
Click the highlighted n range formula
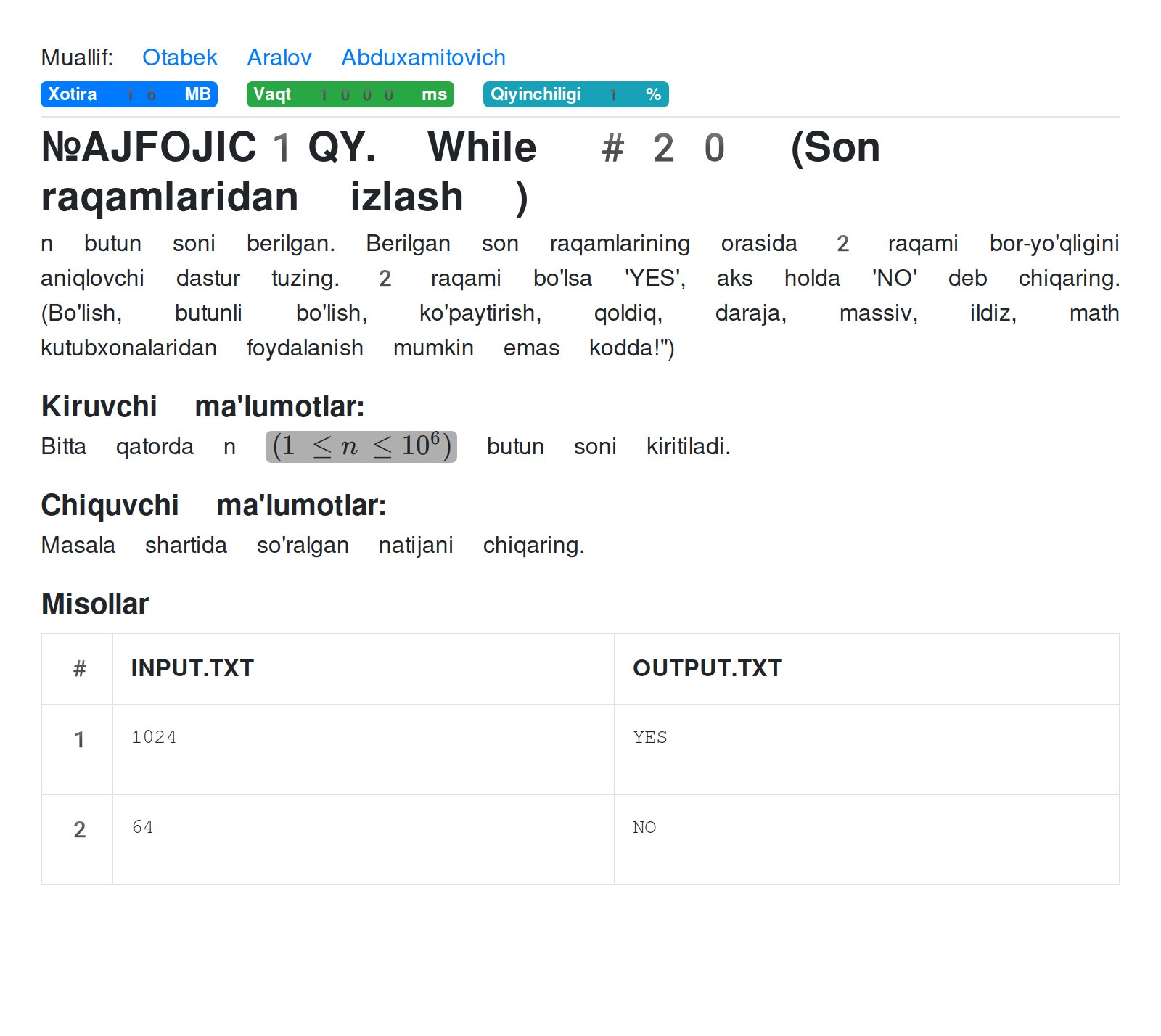click(361, 446)
